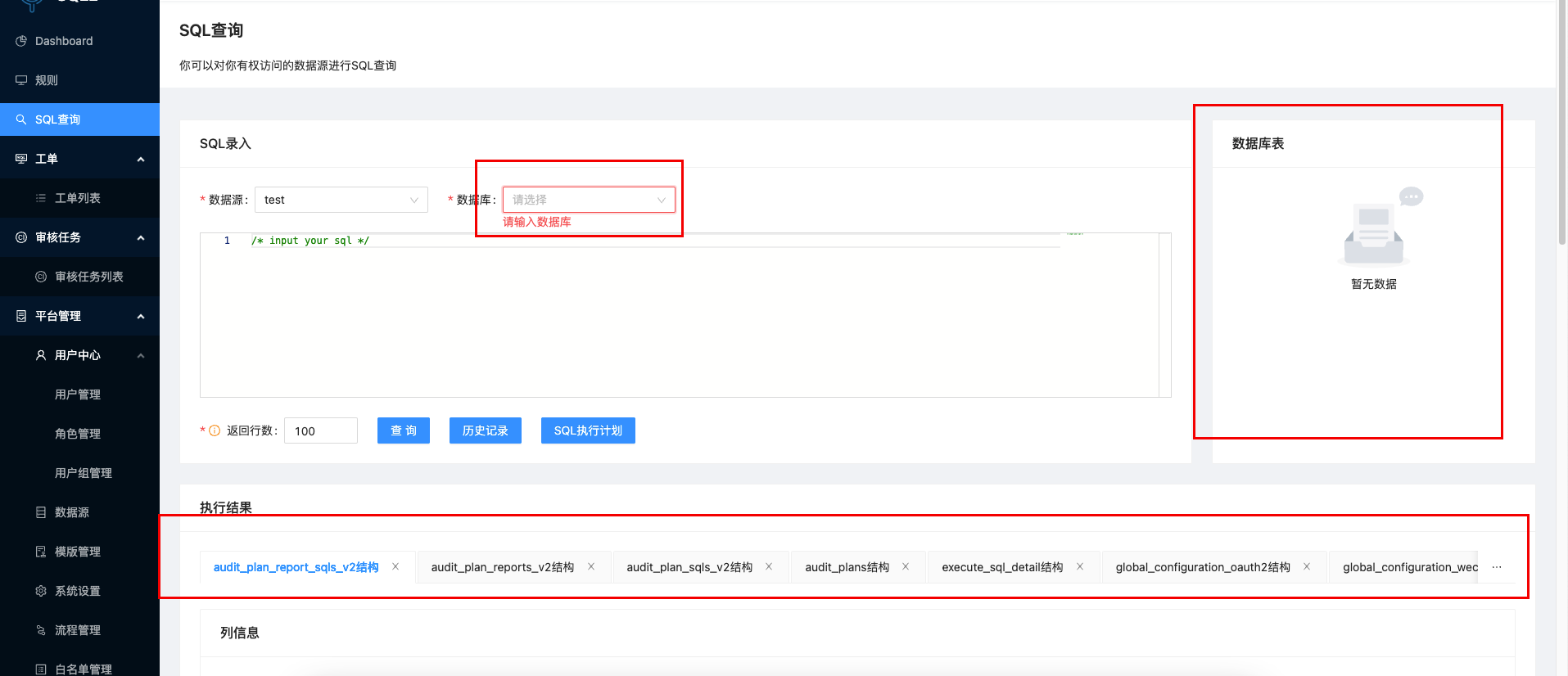1568x676 pixels.
Task: Click the SQL执行计划 button
Action: pyautogui.click(x=588, y=430)
